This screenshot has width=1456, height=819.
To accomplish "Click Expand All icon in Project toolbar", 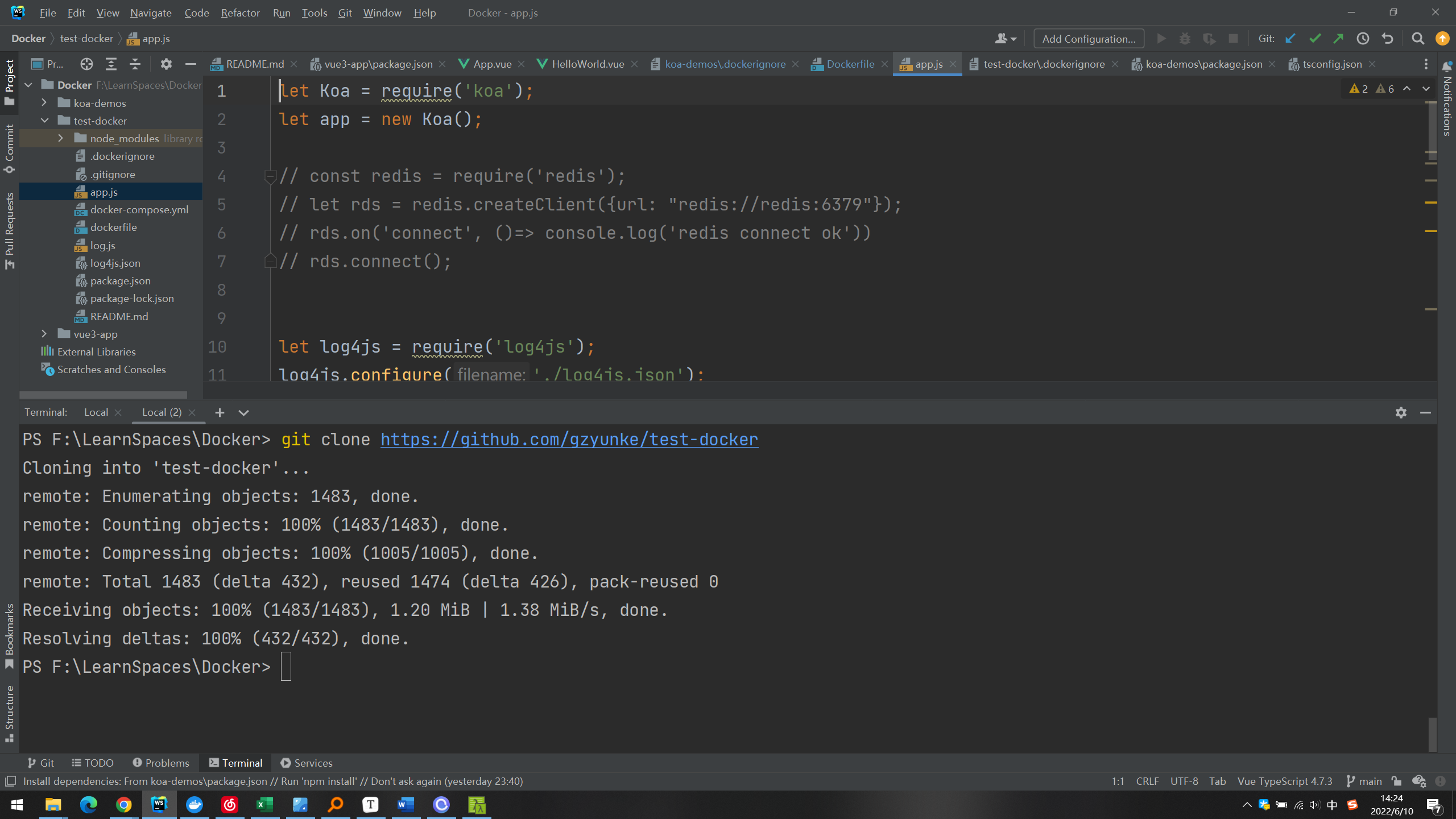I will 111,64.
